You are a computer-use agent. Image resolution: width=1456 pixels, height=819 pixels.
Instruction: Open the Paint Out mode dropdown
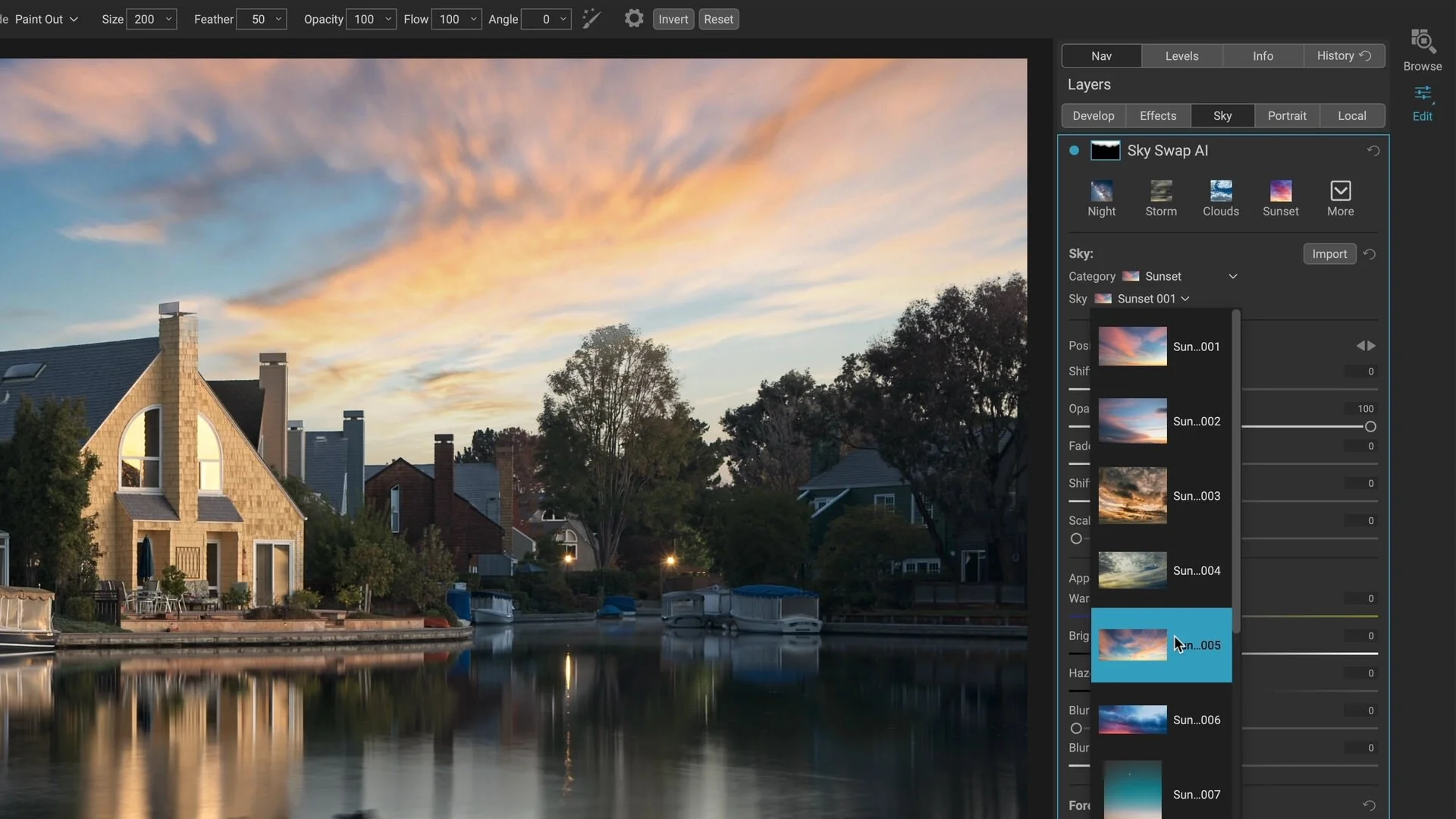(45, 19)
